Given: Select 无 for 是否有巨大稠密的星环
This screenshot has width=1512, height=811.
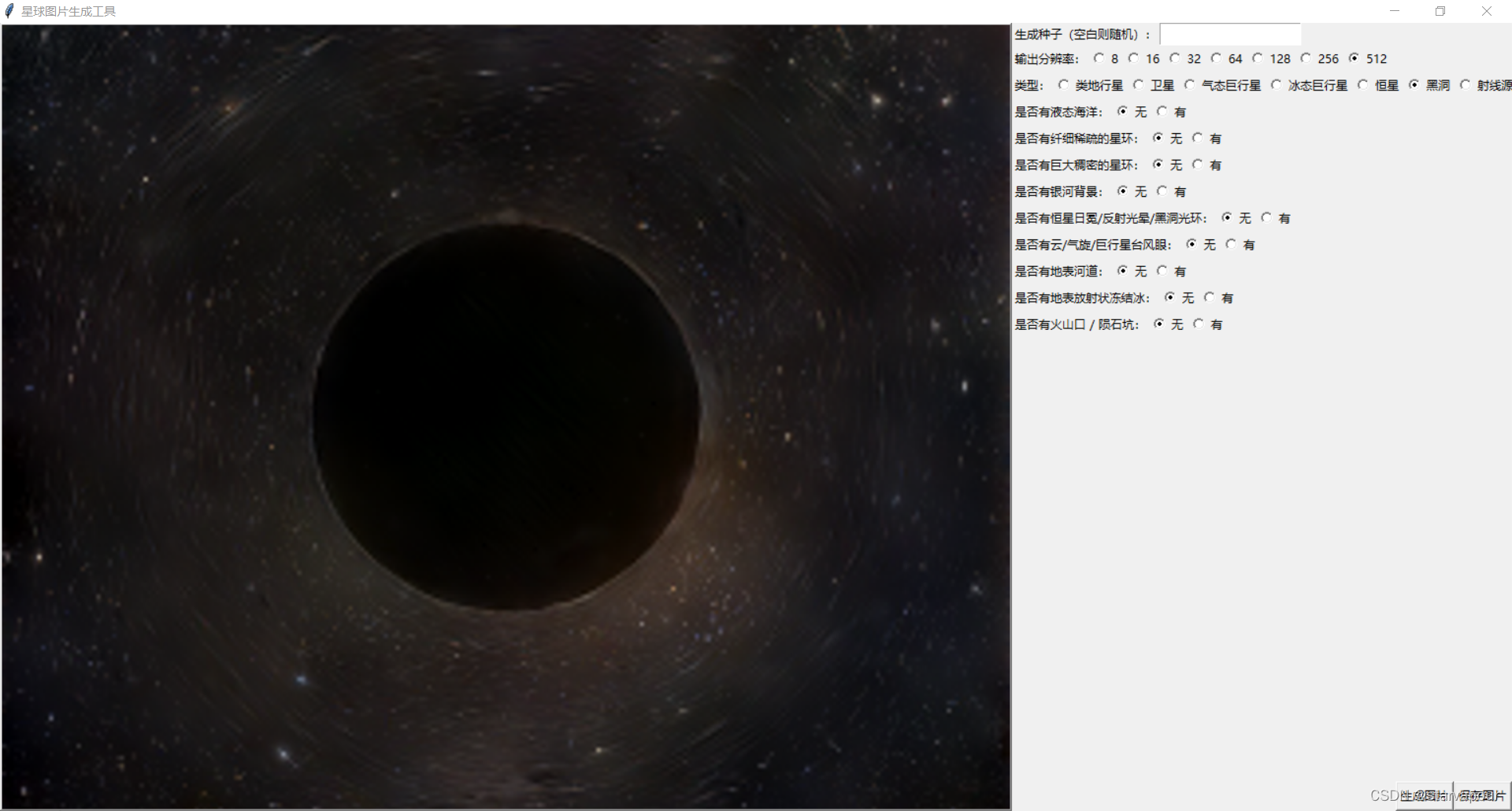Looking at the screenshot, I should pyautogui.click(x=1158, y=165).
